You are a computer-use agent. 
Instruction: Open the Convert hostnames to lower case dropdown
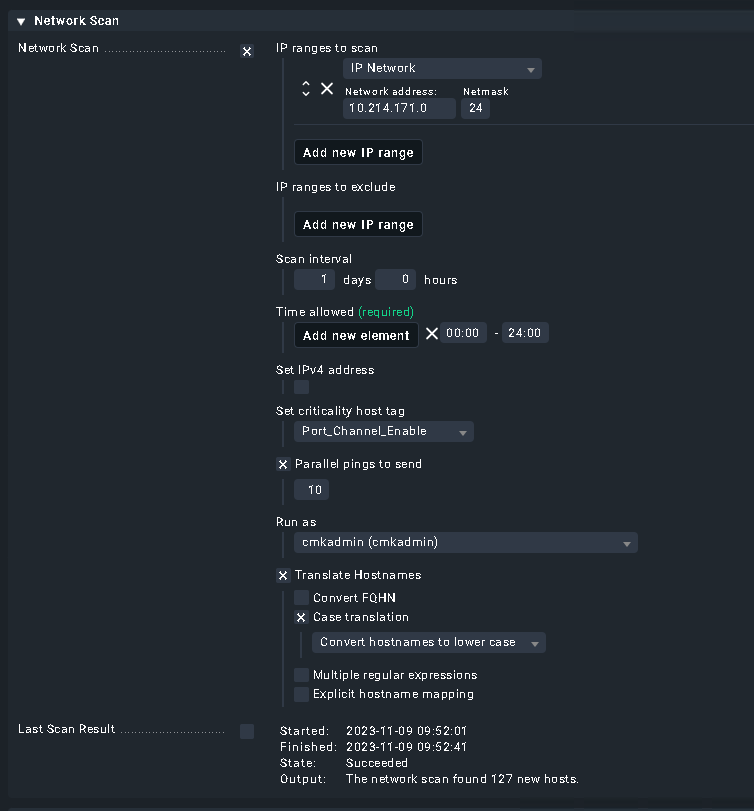click(428, 642)
